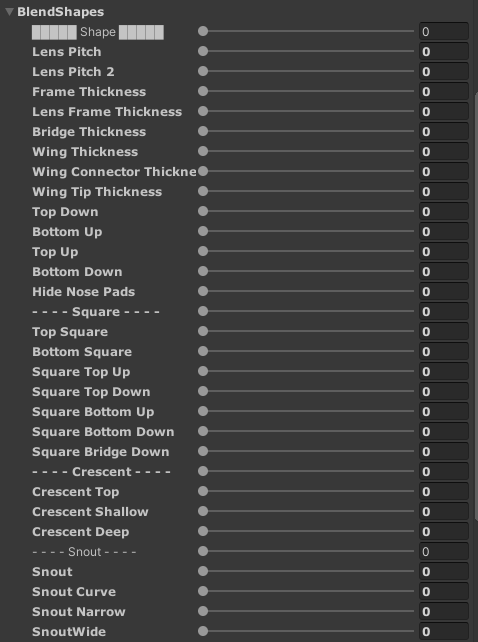Click the Lens Frame Thickness label
478x642 pixels.
click(x=107, y=112)
